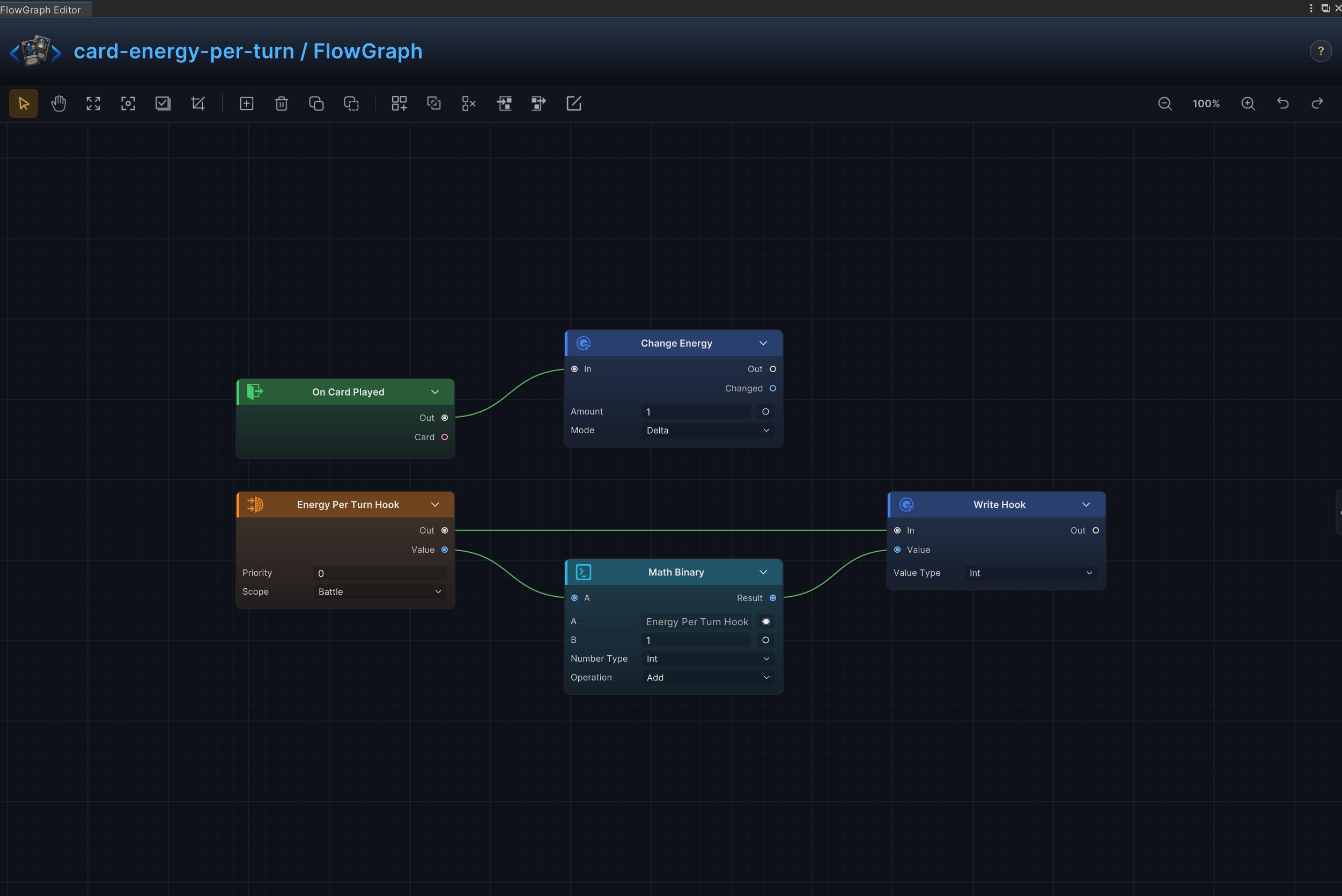
Task: Collapse the On Card Played node chevron
Action: point(435,392)
